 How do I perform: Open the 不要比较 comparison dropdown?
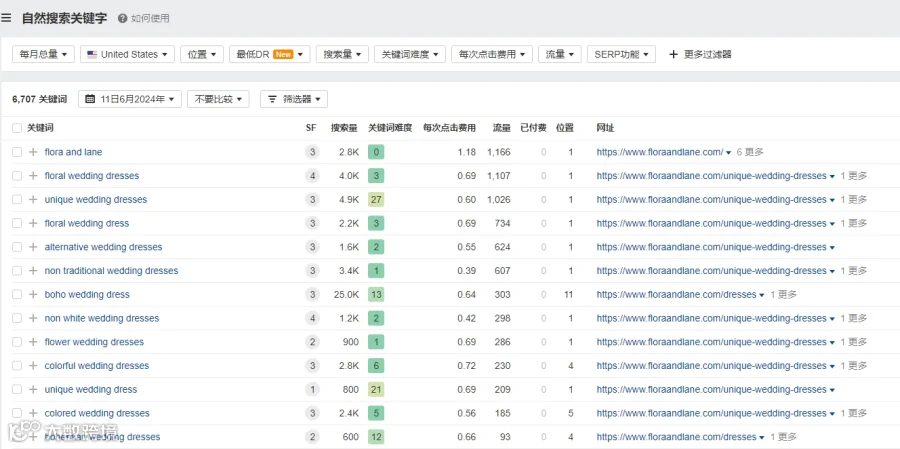[x=218, y=99]
